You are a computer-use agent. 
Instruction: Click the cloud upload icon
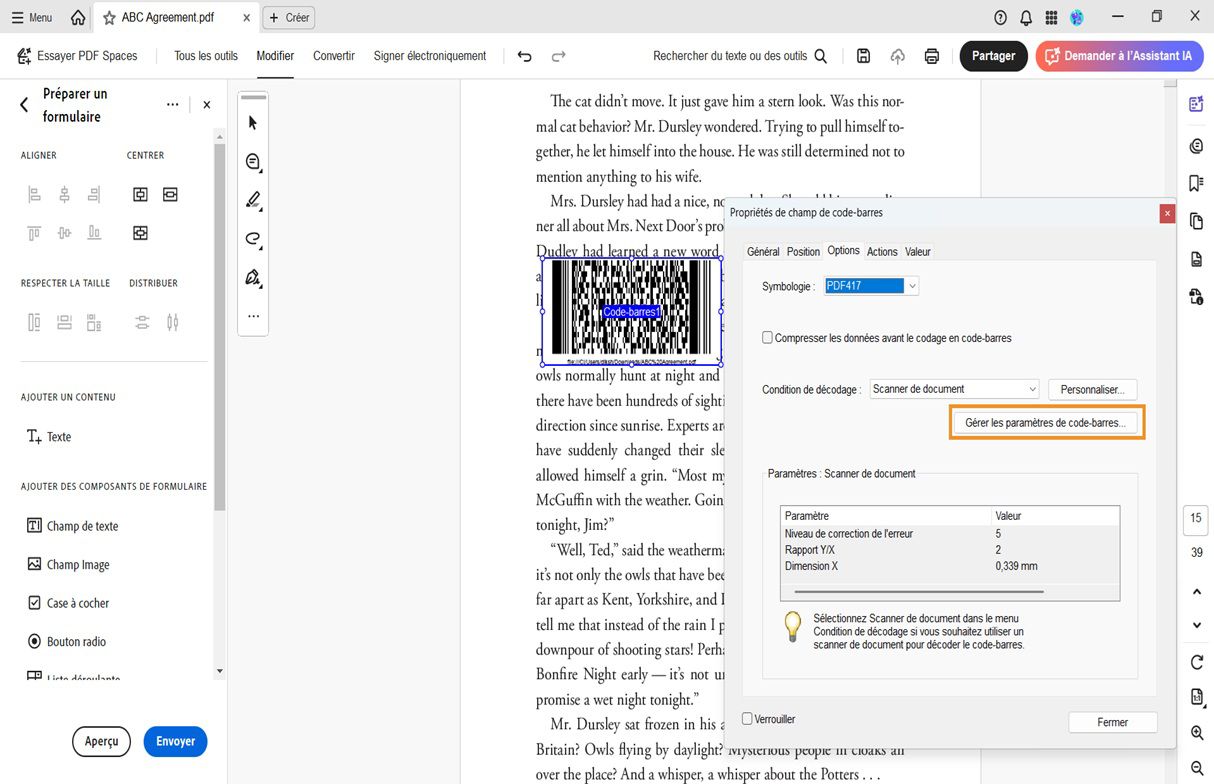[x=898, y=56]
